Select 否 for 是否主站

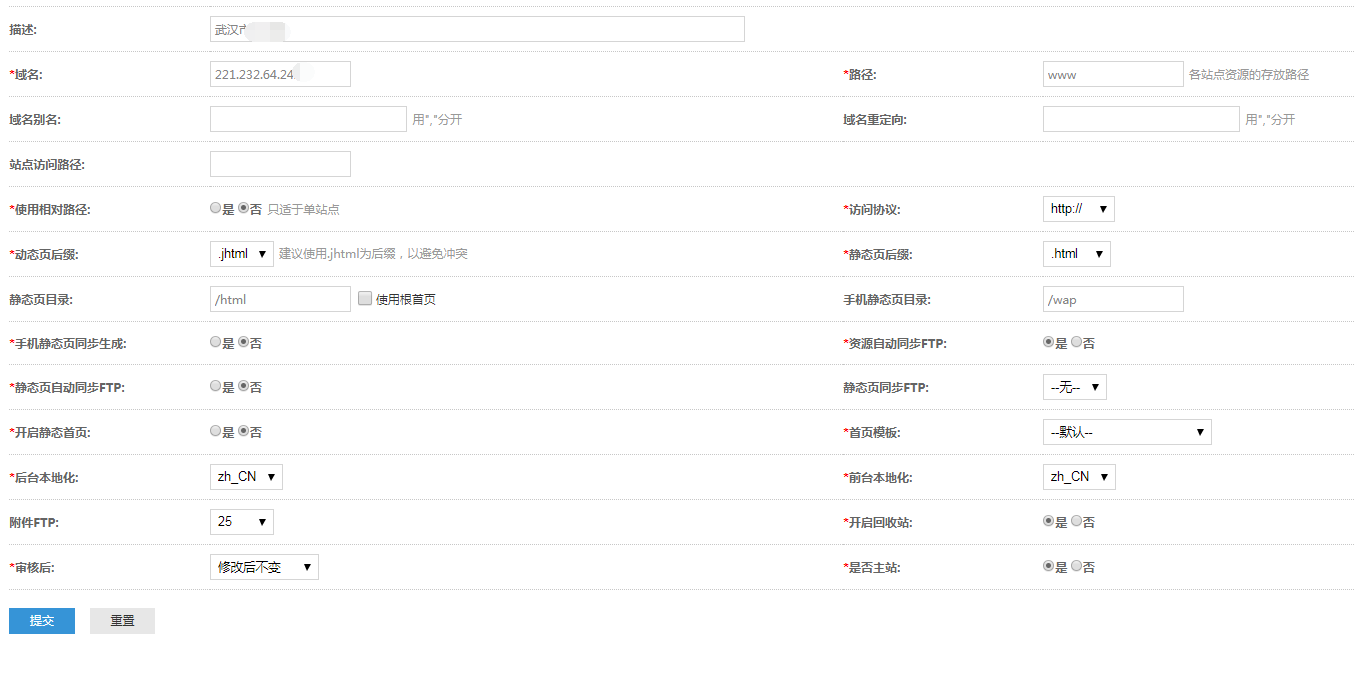tap(1076, 566)
